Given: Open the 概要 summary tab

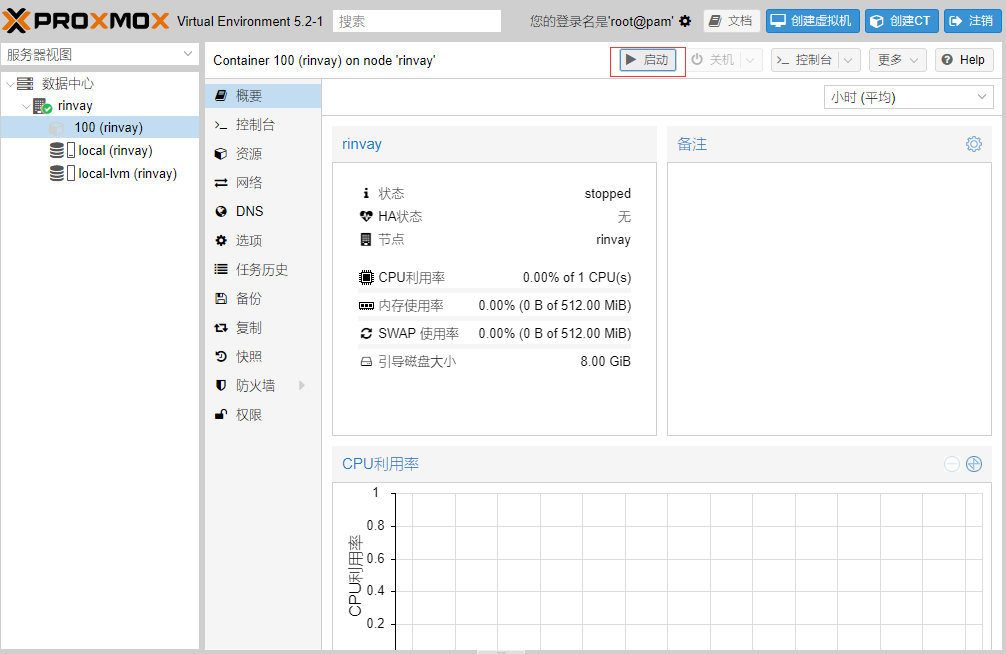Looking at the screenshot, I should pos(263,96).
